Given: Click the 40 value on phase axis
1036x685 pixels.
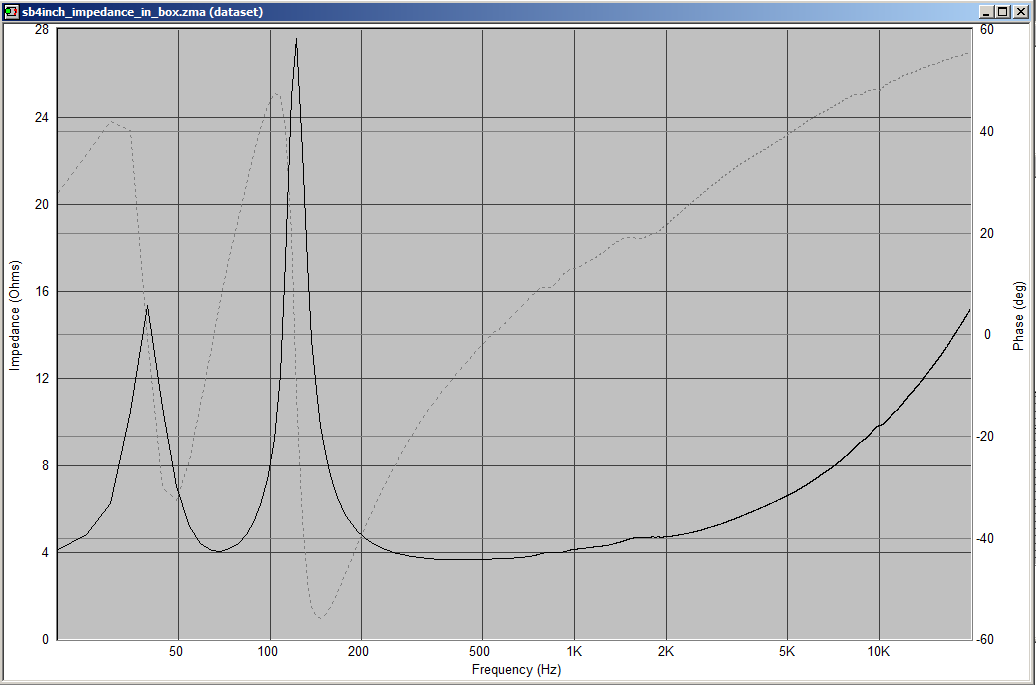Looking at the screenshot, I should 986,131.
